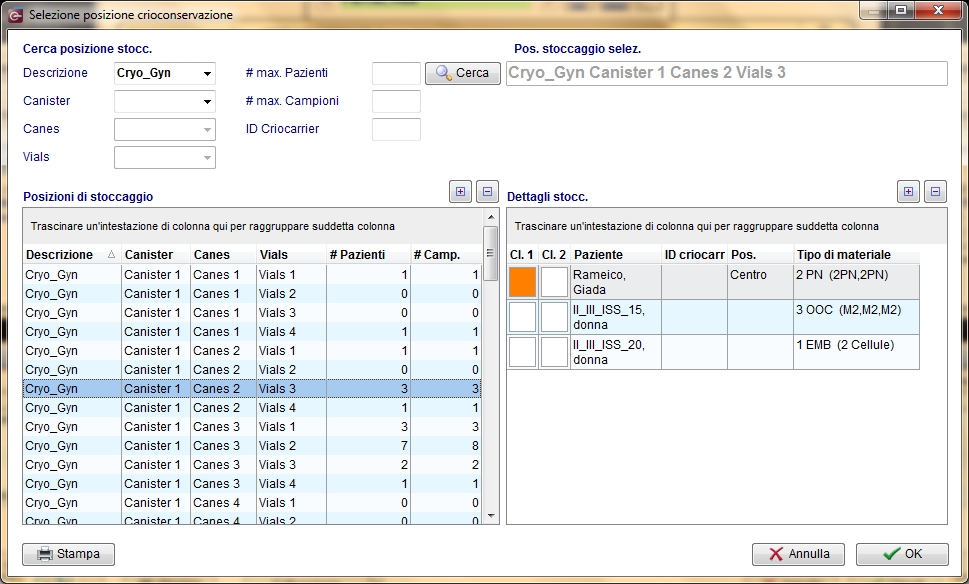Sort by Paziente column header

point(616,255)
